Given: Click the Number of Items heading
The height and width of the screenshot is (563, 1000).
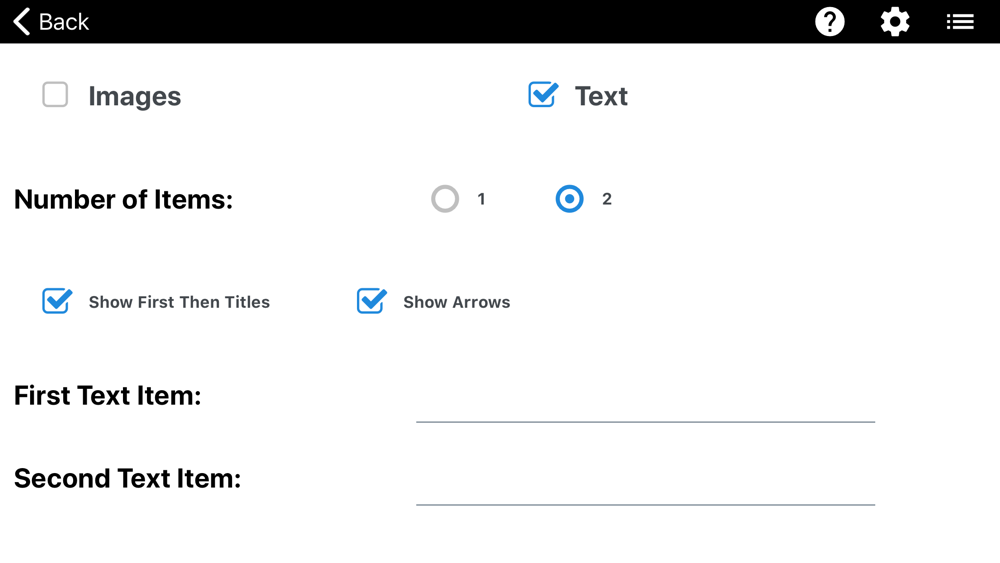Looking at the screenshot, I should 123,200.
